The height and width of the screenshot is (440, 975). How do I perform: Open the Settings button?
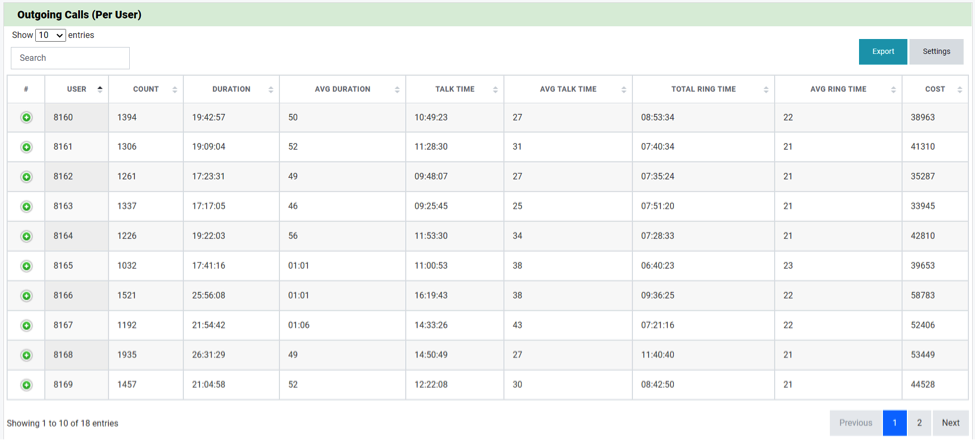(936, 52)
